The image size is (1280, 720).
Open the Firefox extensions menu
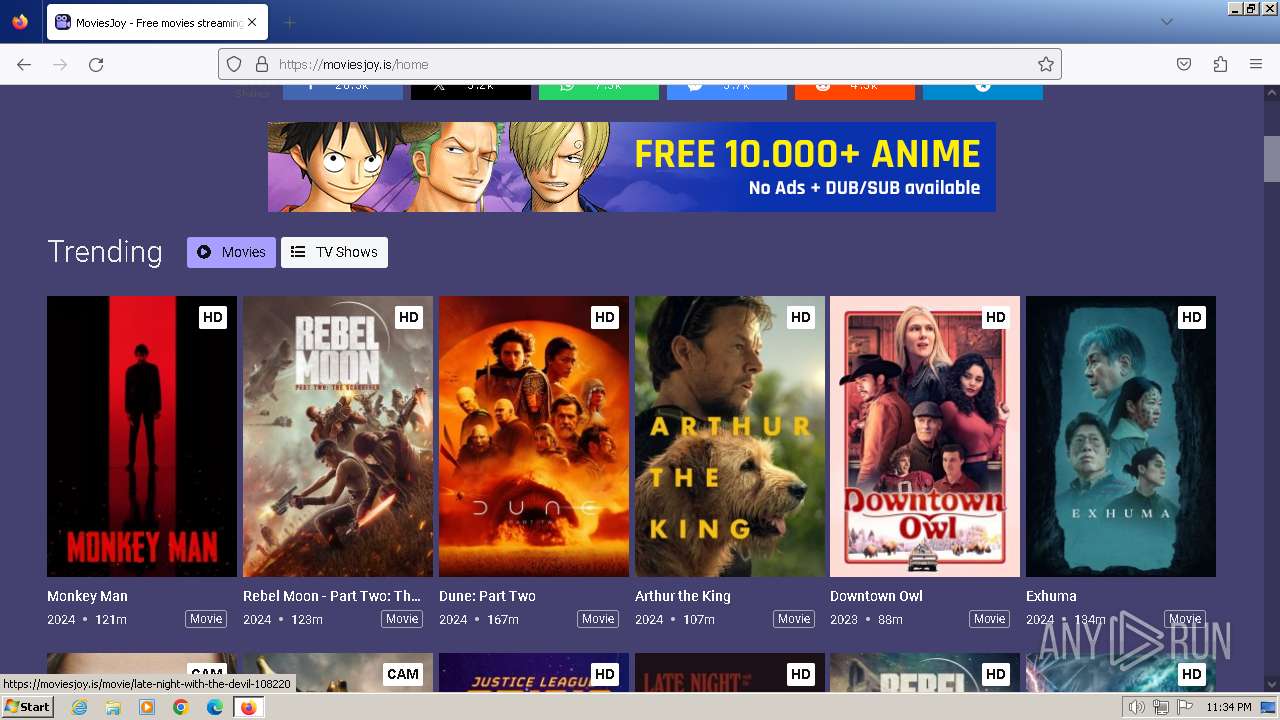[x=1220, y=64]
